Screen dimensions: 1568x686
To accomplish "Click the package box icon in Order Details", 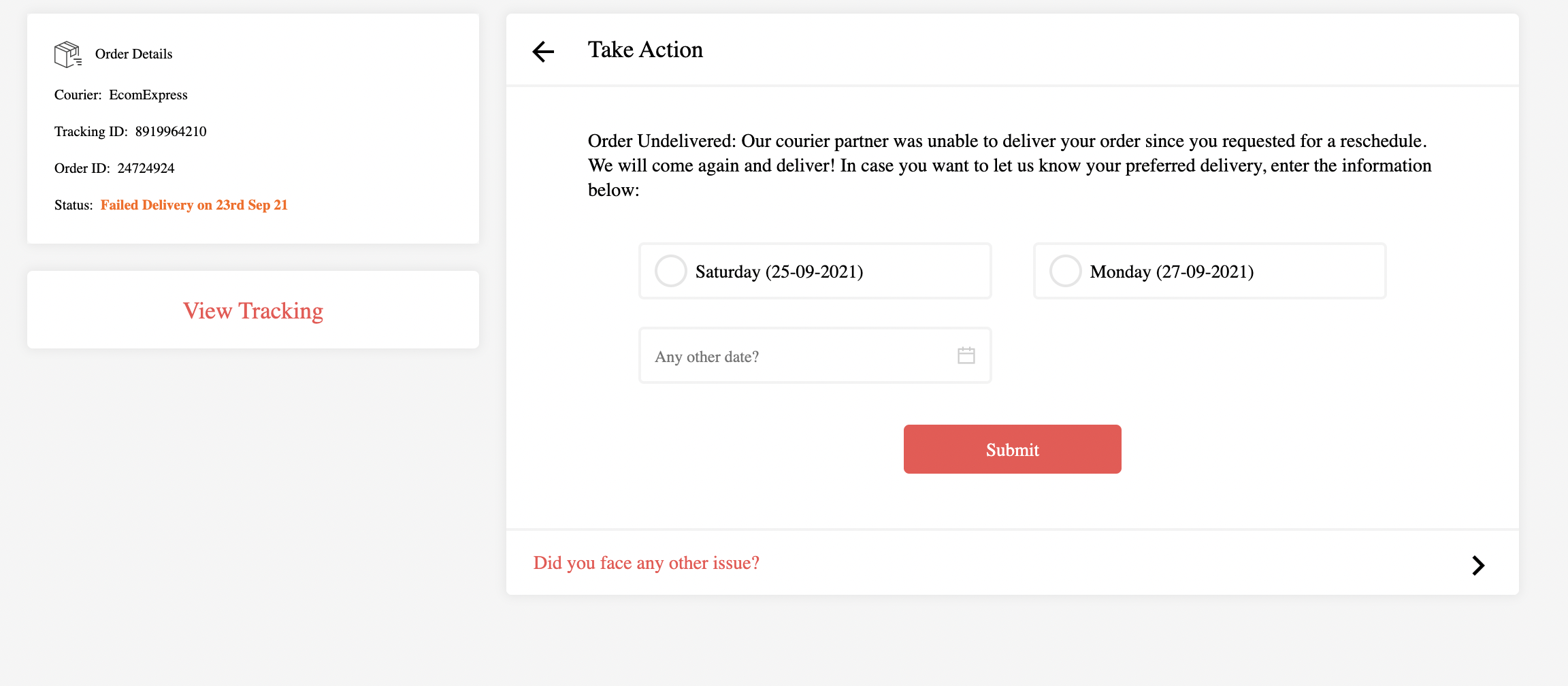I will tap(68, 54).
